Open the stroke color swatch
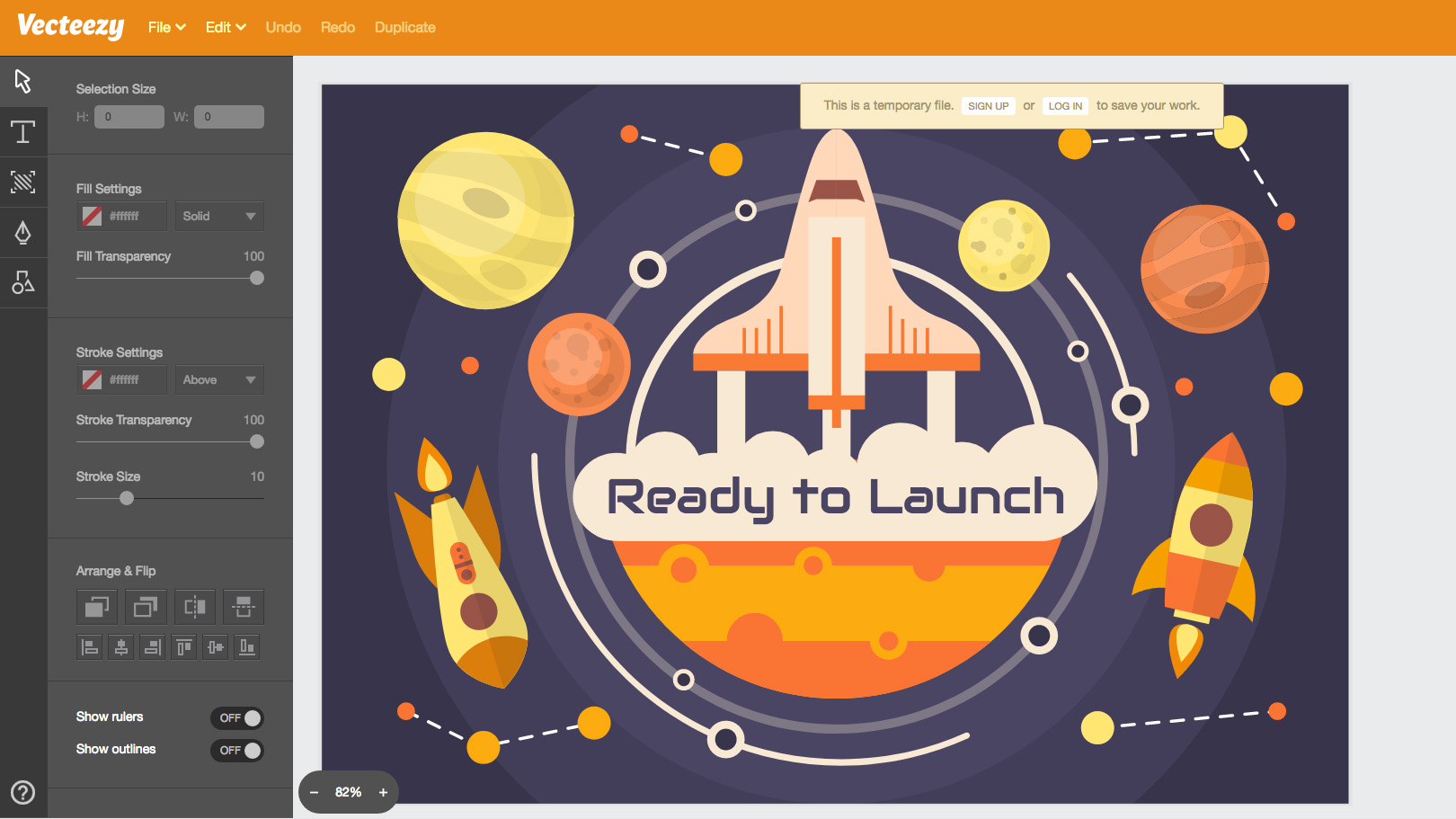1456x819 pixels. (x=92, y=379)
